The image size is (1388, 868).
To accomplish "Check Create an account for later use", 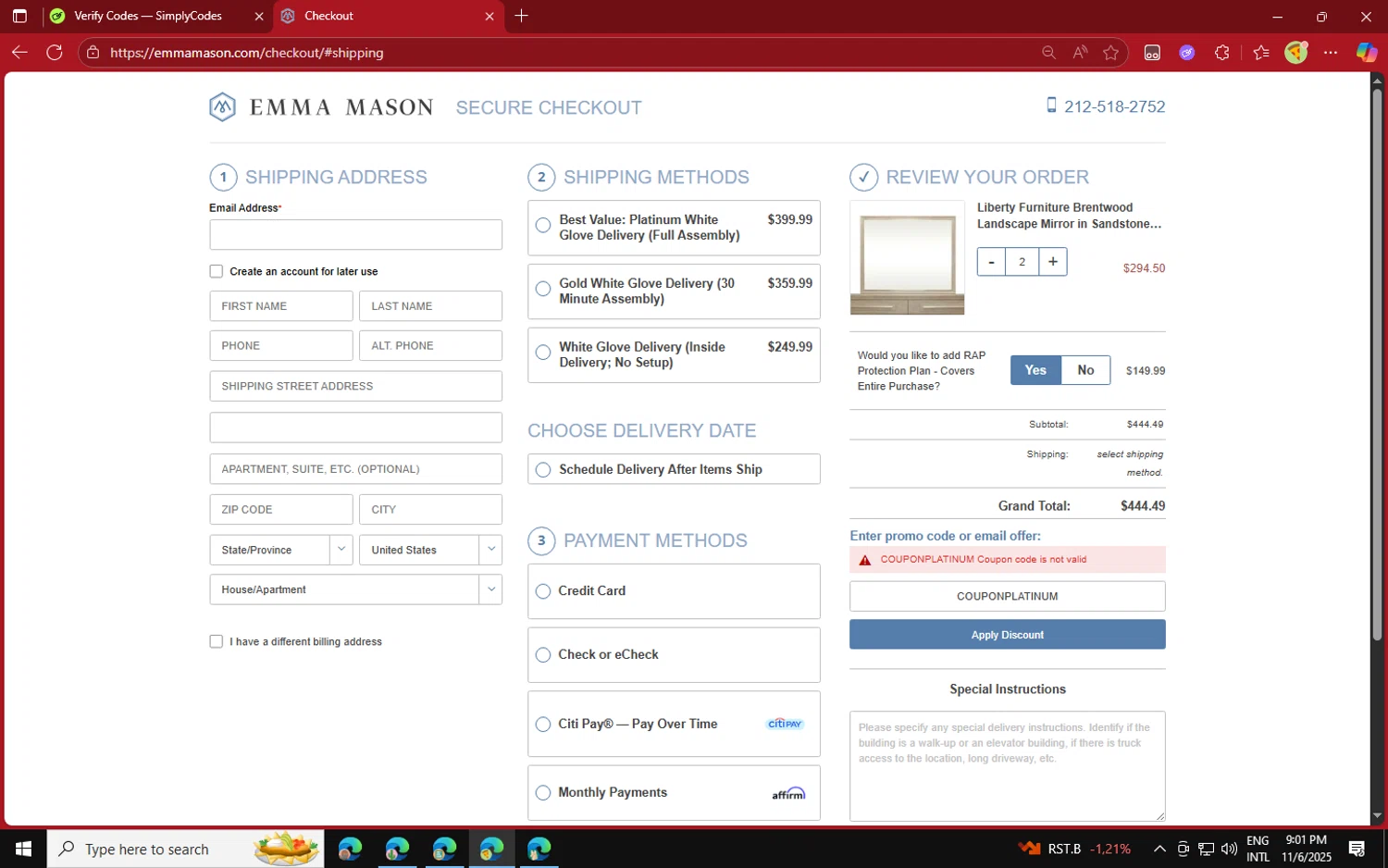I will 216,271.
